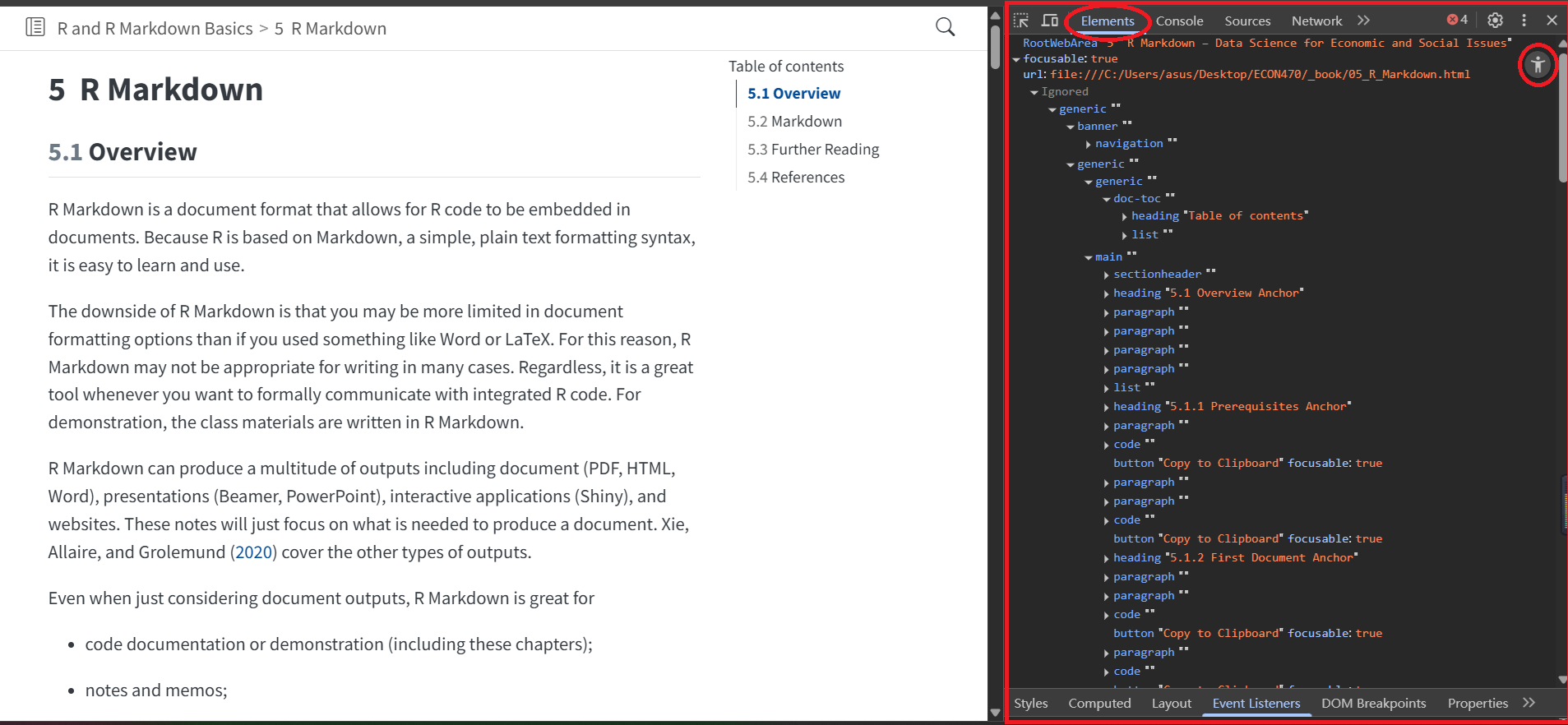Viewport: 1568px width, 725px height.
Task: Open the DevTools three-dot customize menu
Action: click(1524, 21)
